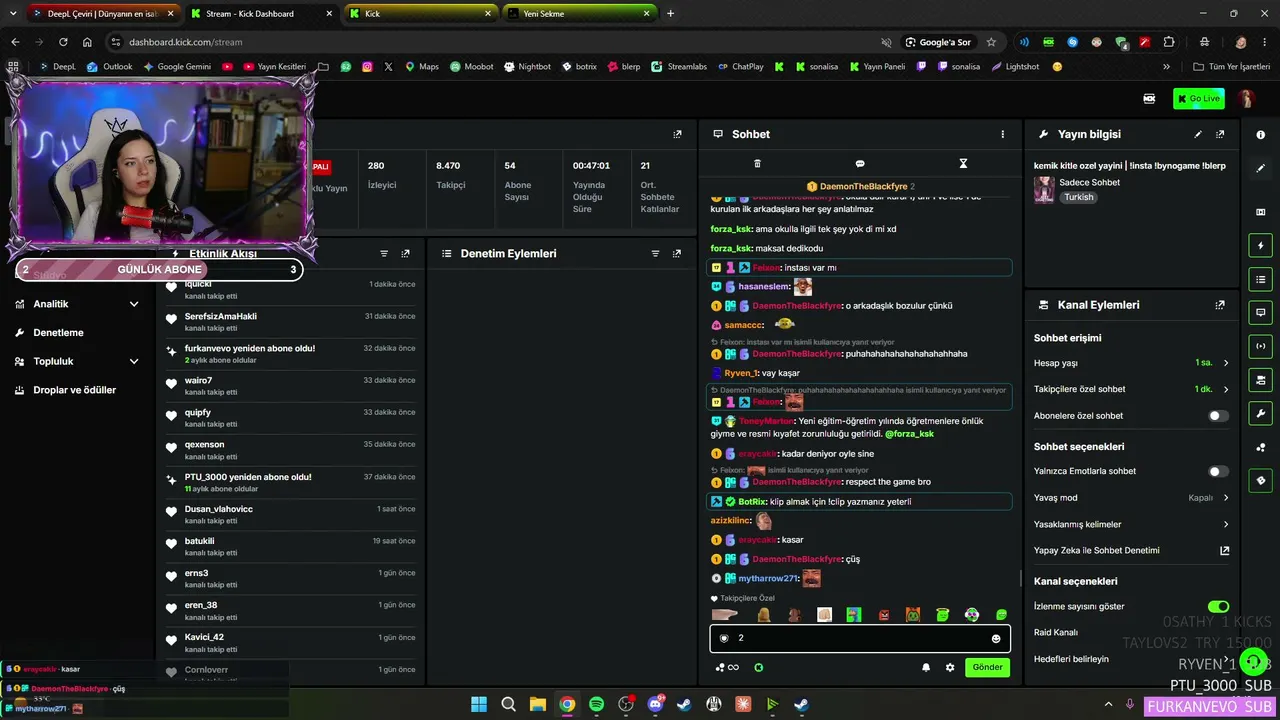Click the info icon in right sidebar
The image size is (1280, 720).
point(1260,135)
